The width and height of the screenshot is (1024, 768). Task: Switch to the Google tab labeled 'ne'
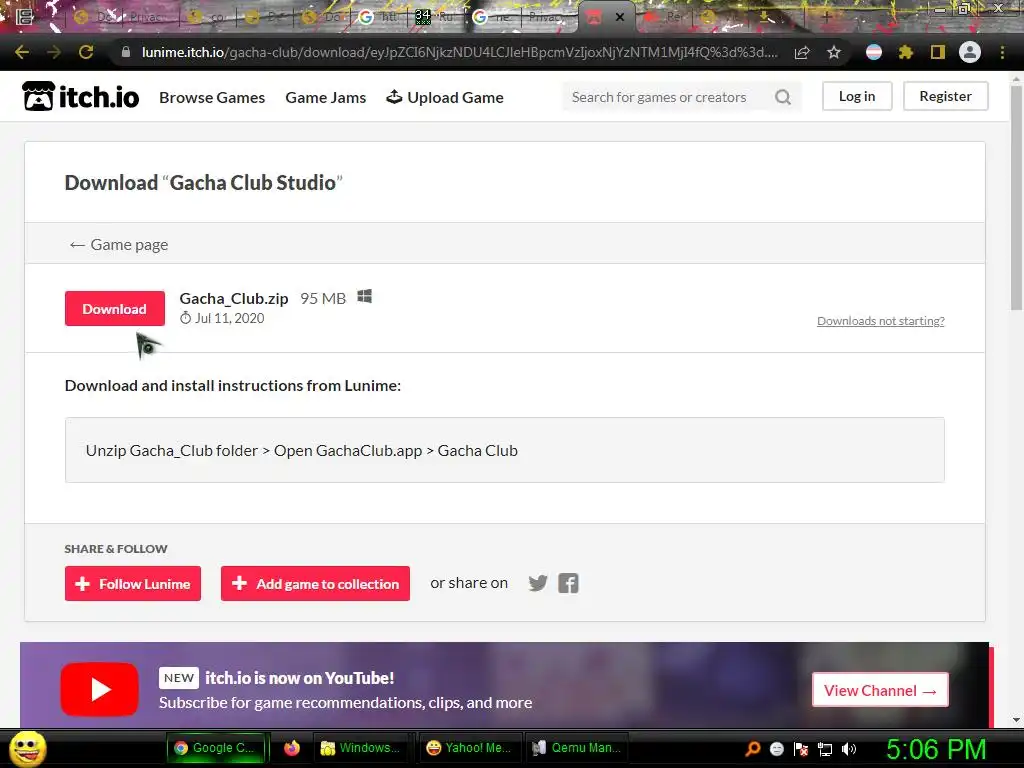(x=492, y=17)
